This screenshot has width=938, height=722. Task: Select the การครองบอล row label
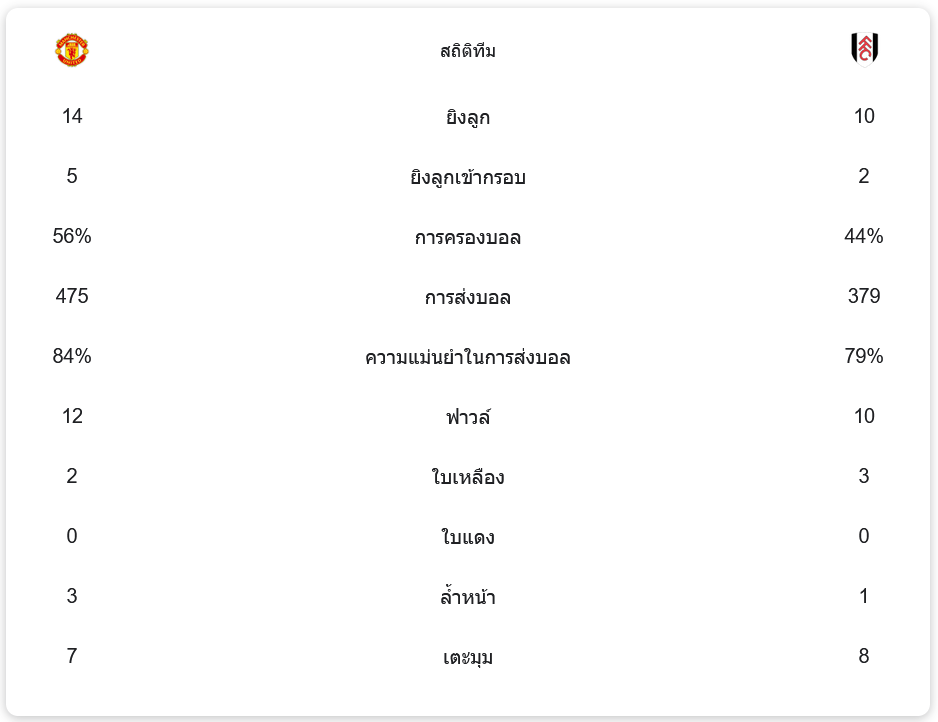pos(468,238)
